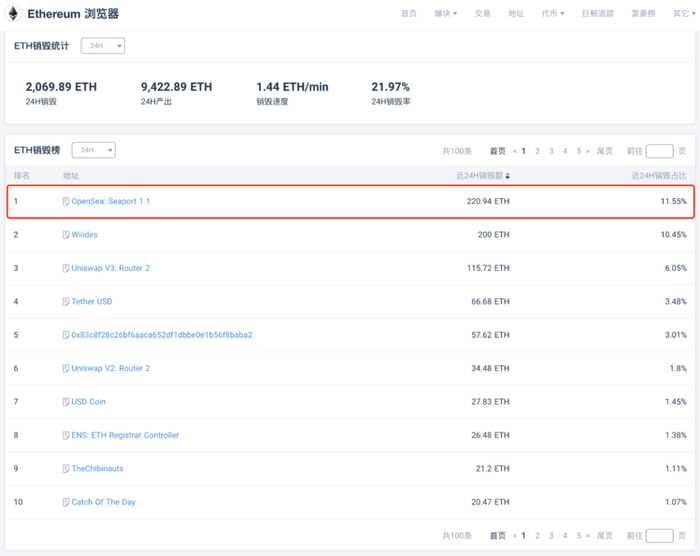Click contract icon beside Uniswap V3: Router 2
This screenshot has width=700, height=556.
pyautogui.click(x=66, y=268)
